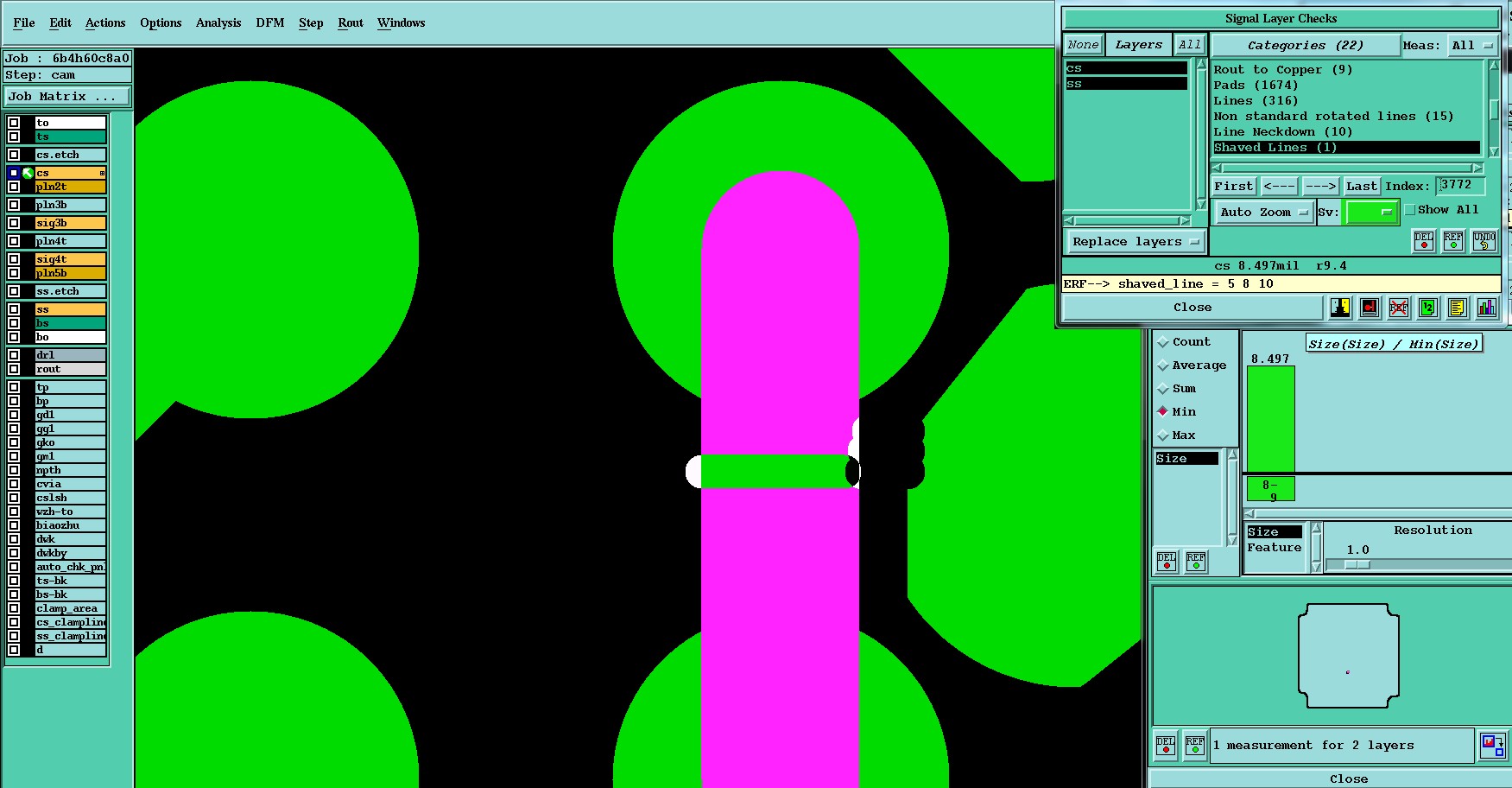Open the yellow report notes icon
Image resolution: width=1512 pixels, height=788 pixels.
[x=1458, y=308]
